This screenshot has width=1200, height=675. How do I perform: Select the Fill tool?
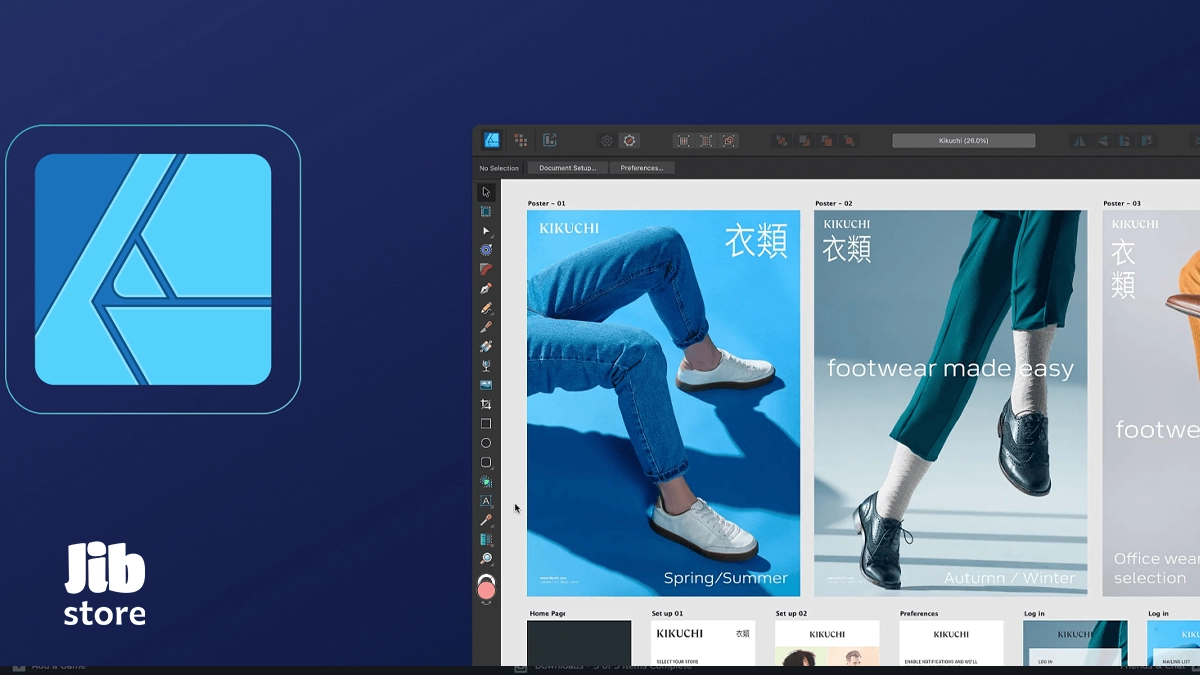point(486,346)
